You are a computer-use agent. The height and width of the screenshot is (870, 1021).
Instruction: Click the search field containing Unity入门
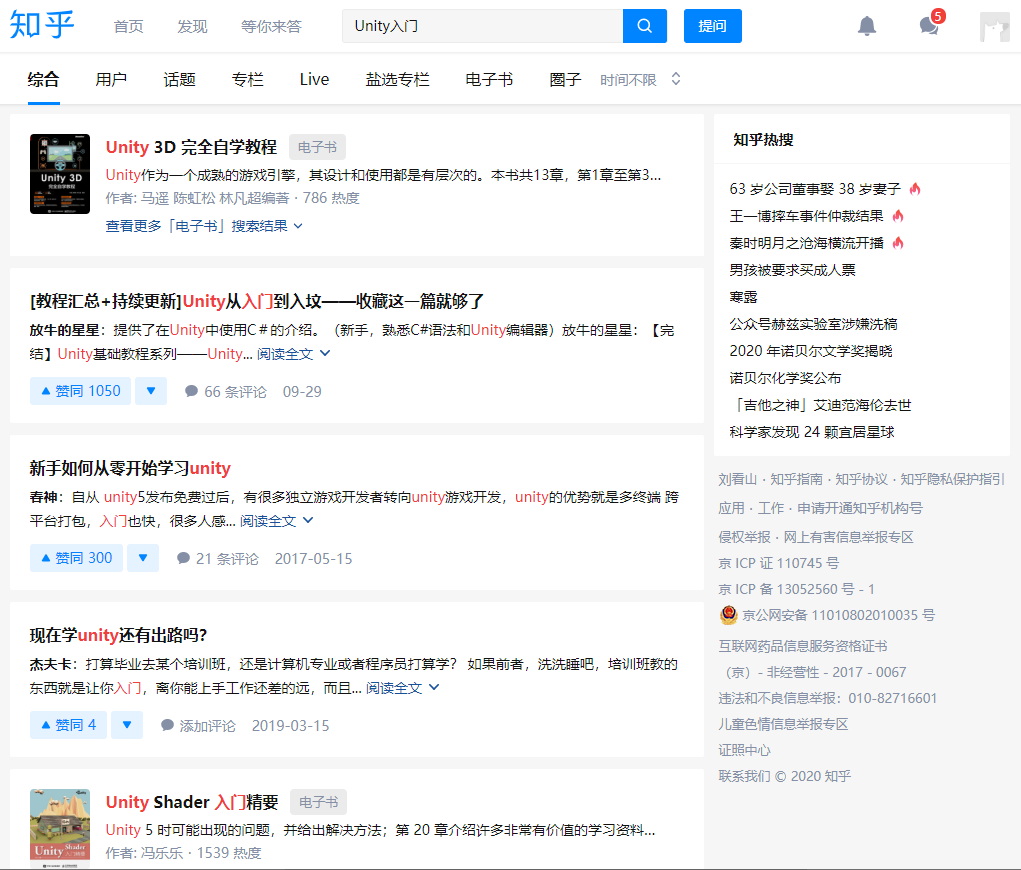483,26
